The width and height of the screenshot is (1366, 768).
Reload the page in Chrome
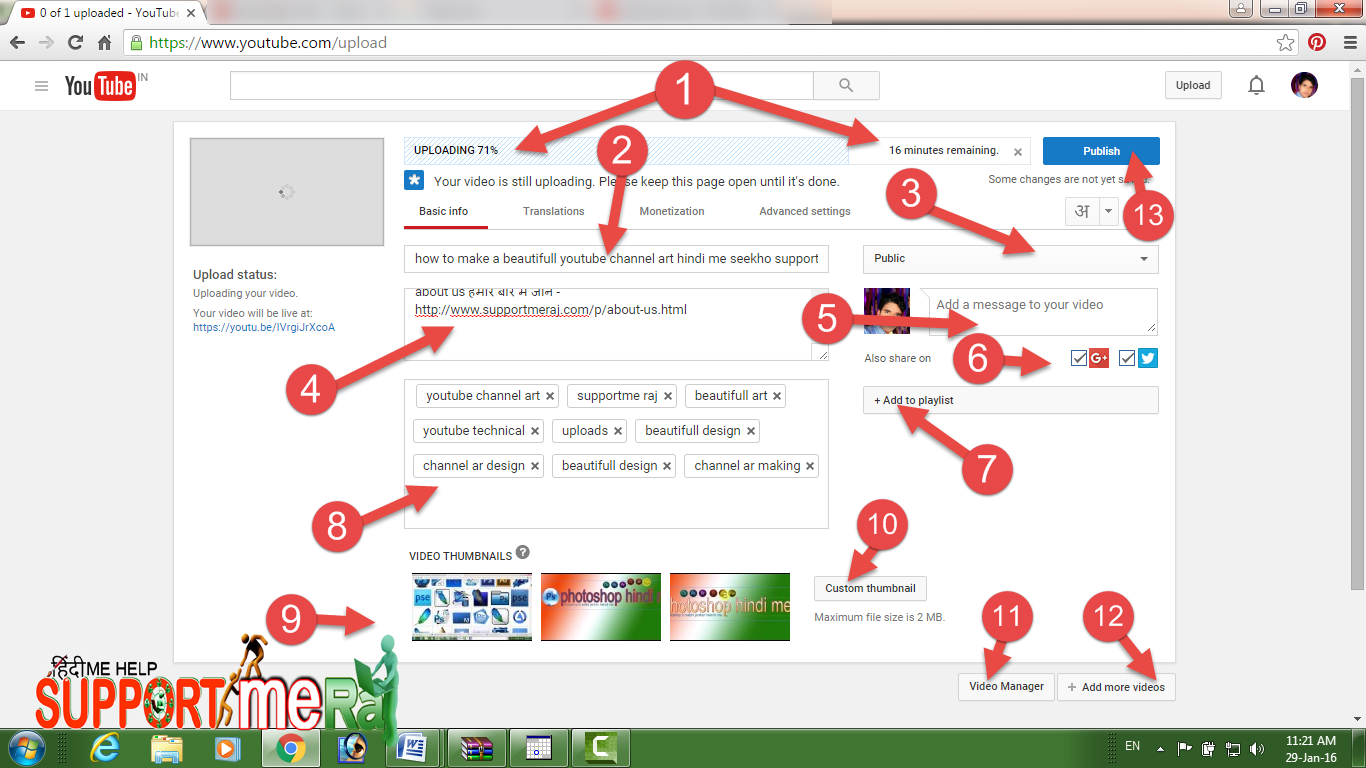point(75,43)
